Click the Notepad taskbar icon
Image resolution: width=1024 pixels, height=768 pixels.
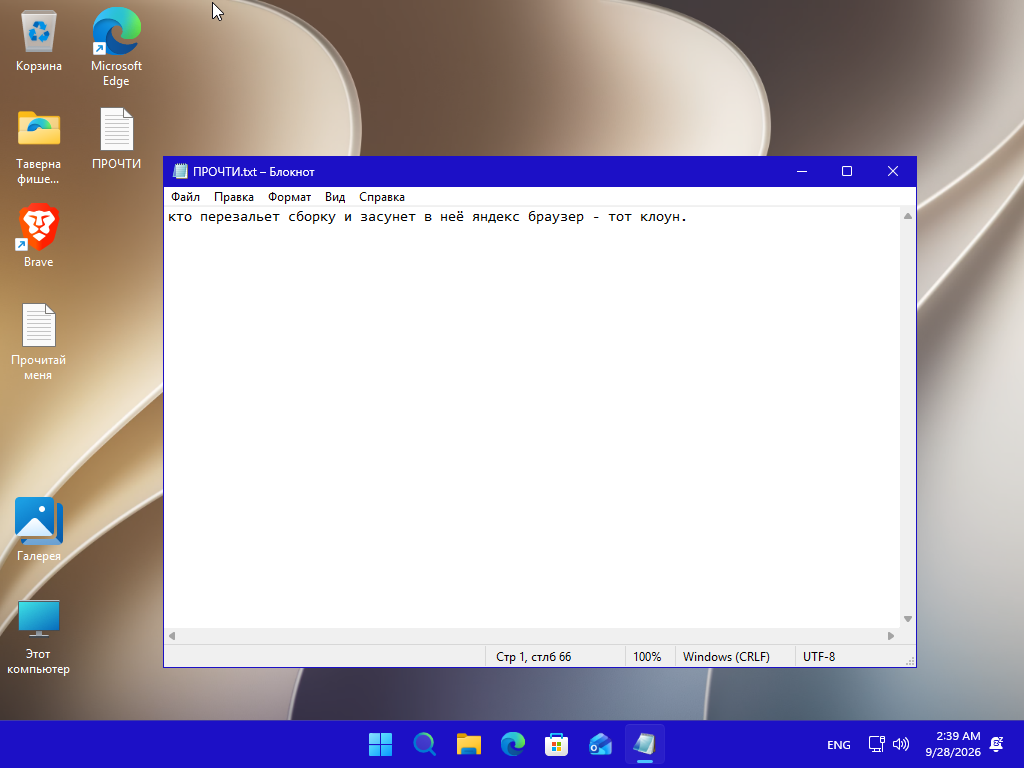(645, 744)
